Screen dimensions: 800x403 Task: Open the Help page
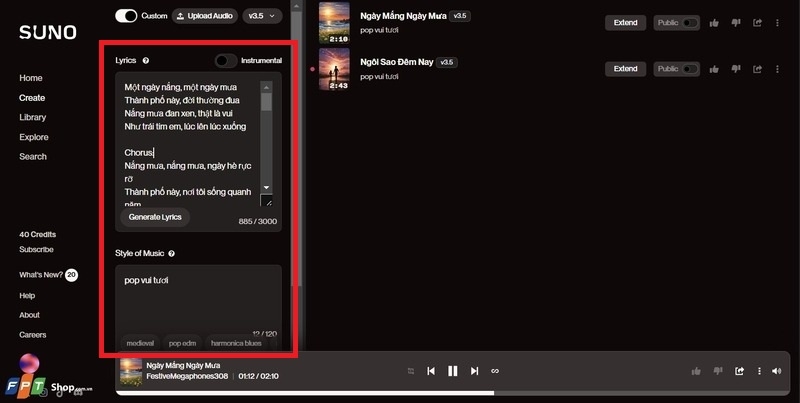point(27,295)
